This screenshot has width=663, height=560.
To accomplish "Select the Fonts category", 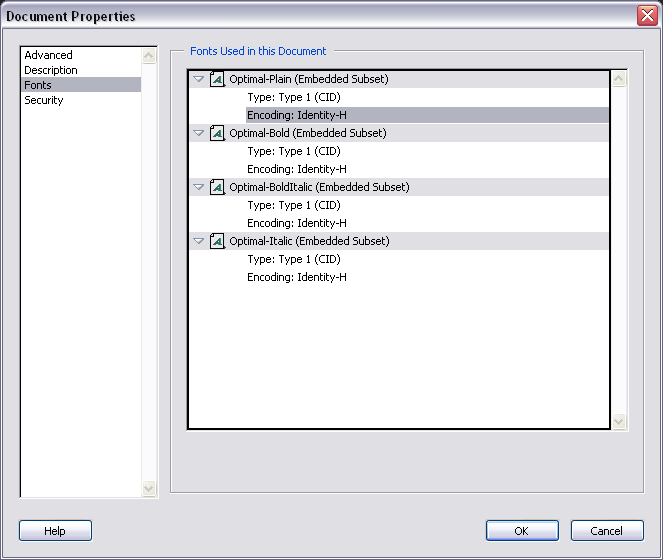I will [81, 85].
